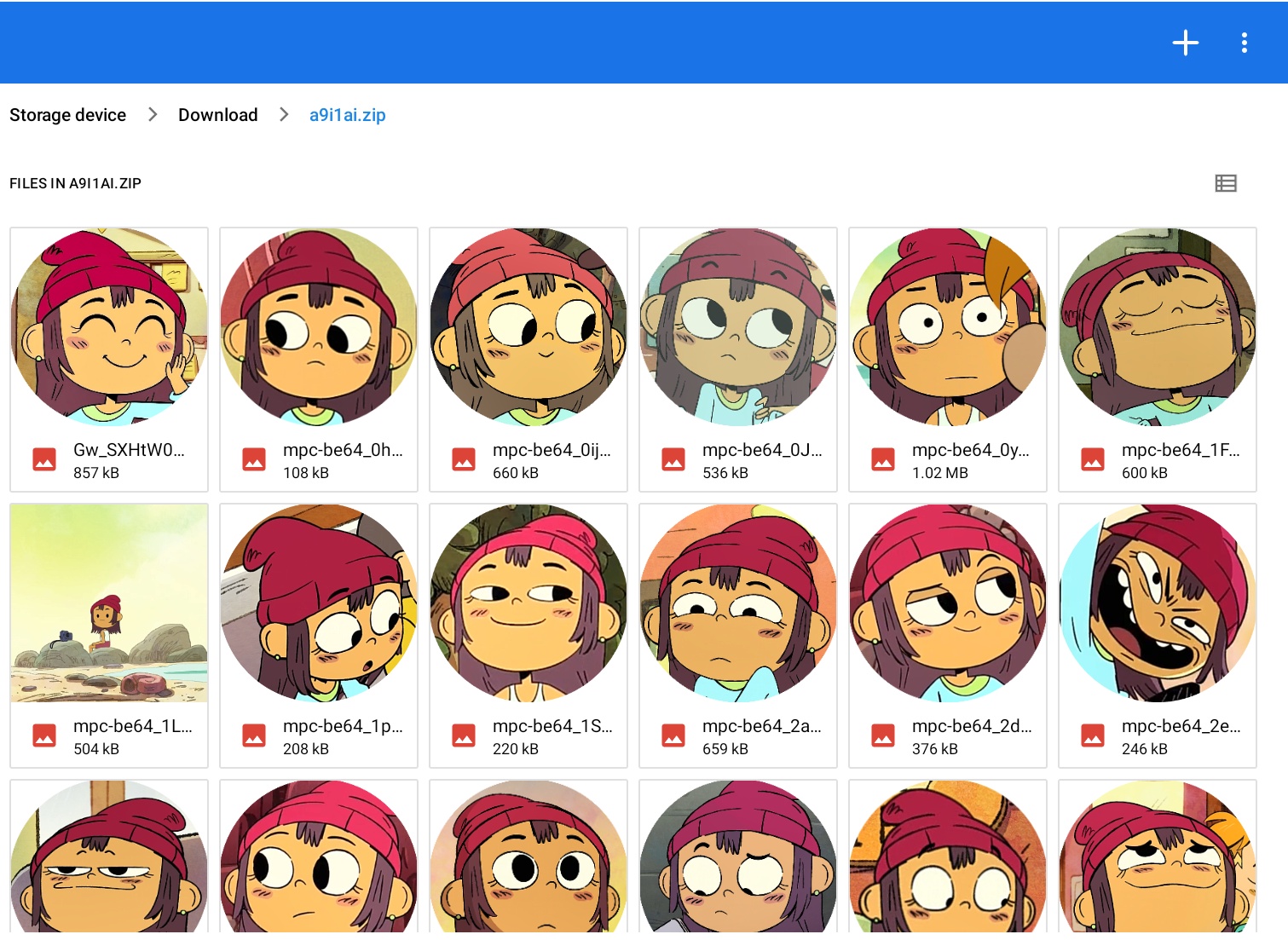The height and width of the screenshot is (940, 1288).
Task: Click image file icon beside mpc-be64_2d
Action: pos(883,736)
